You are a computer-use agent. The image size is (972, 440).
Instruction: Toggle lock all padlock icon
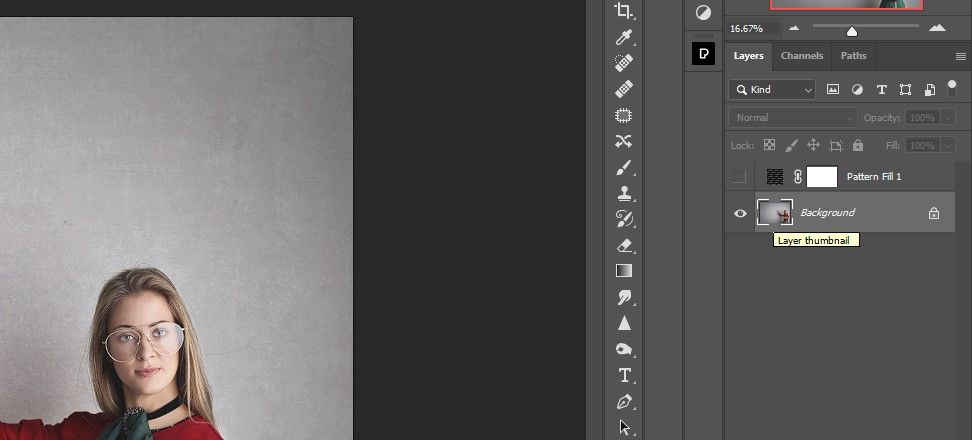[858, 145]
